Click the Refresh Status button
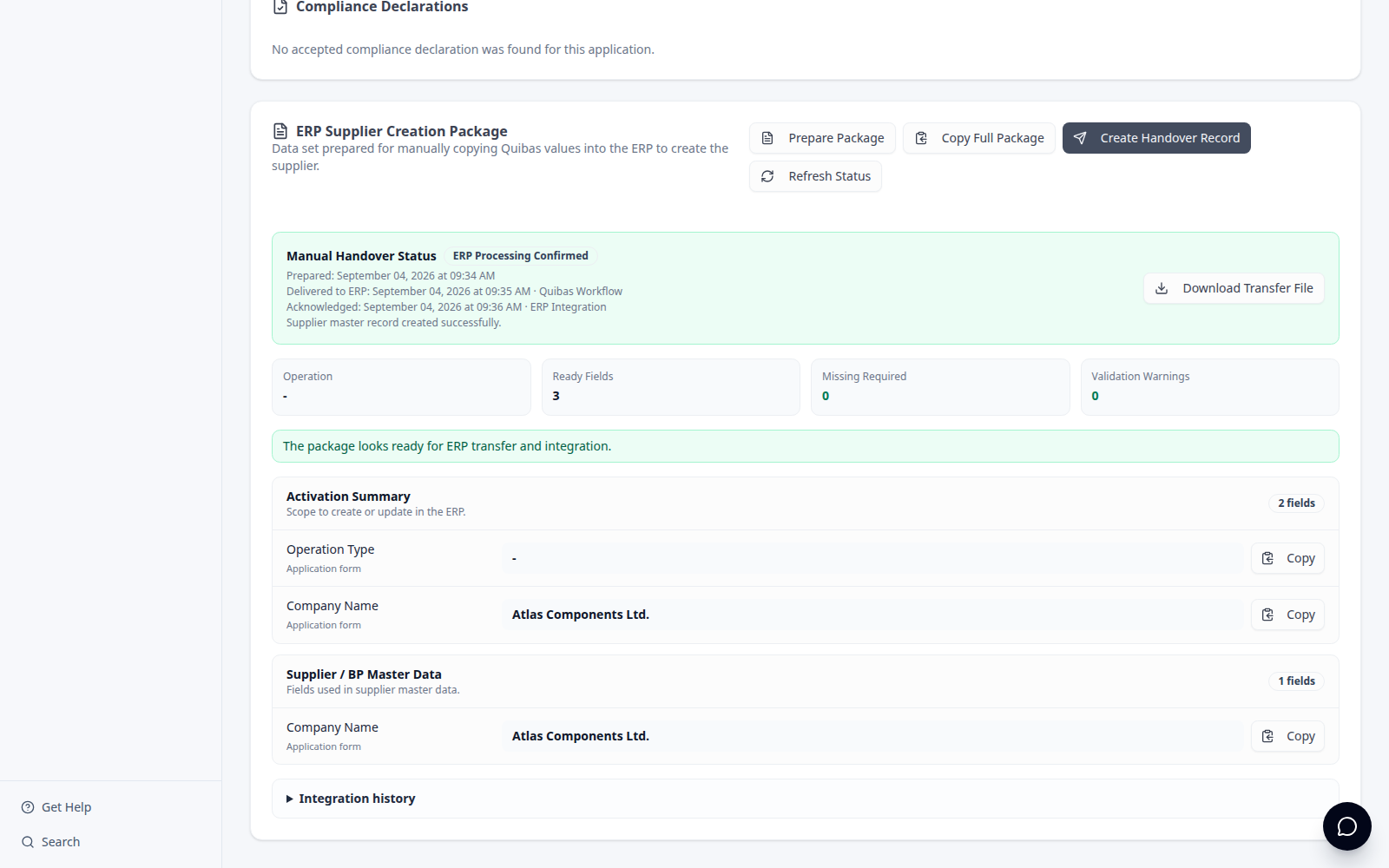This screenshot has height=868, width=1389. coord(815,176)
